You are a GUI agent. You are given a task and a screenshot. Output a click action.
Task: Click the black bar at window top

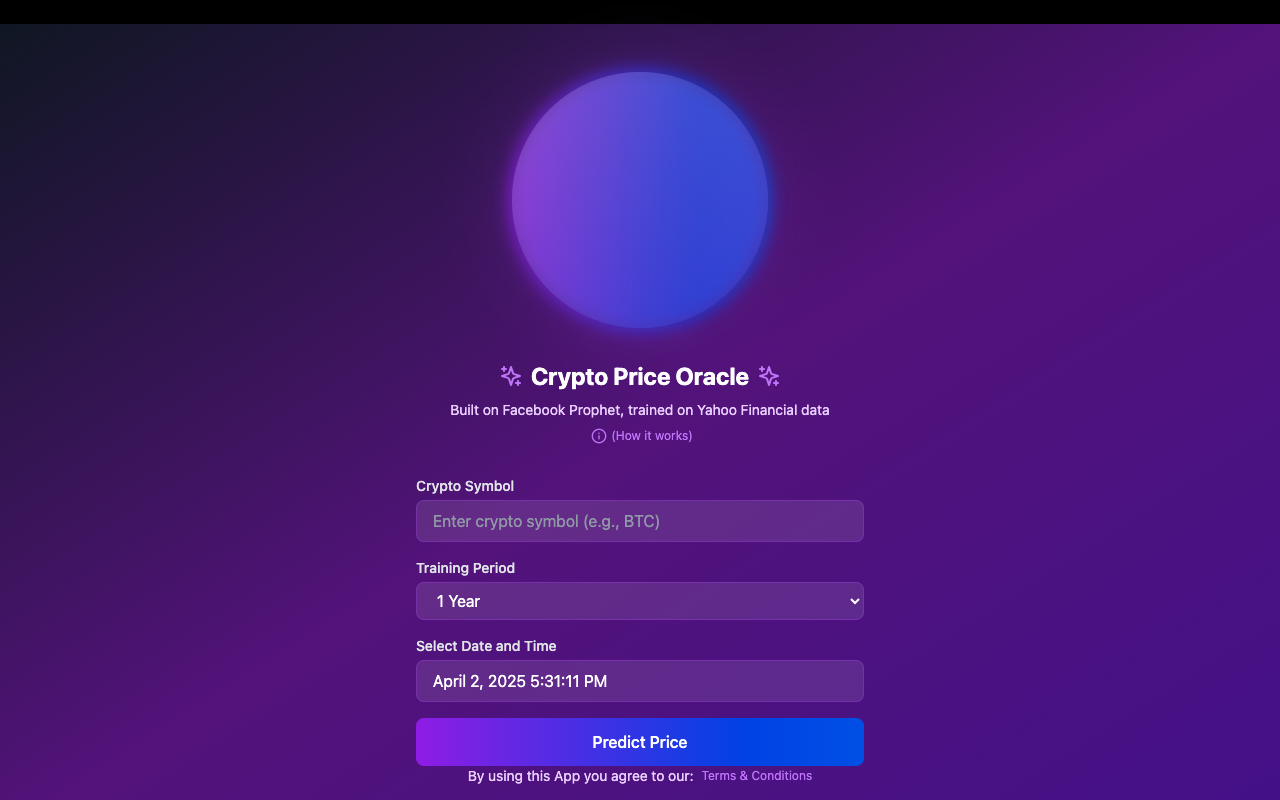point(640,12)
